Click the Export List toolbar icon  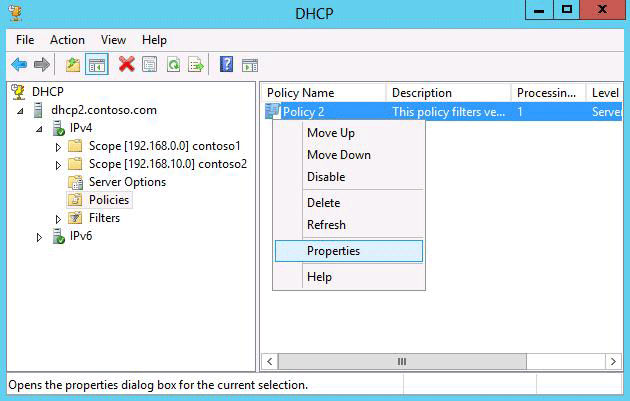(196, 64)
